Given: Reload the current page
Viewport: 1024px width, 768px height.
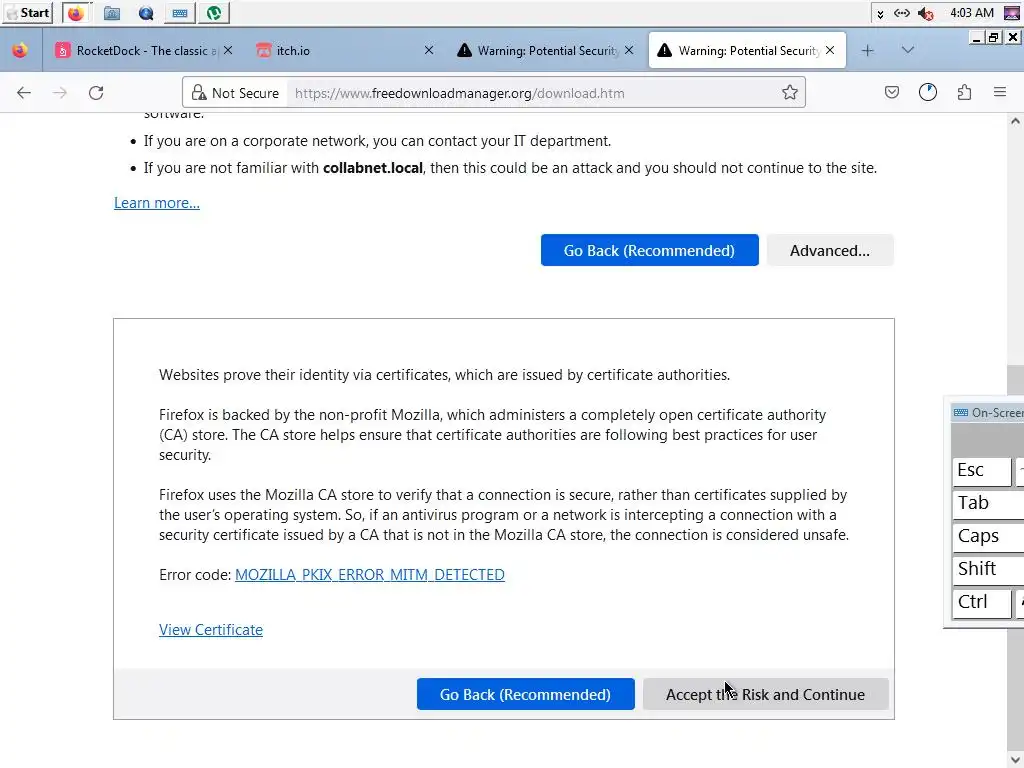Looking at the screenshot, I should tap(96, 93).
